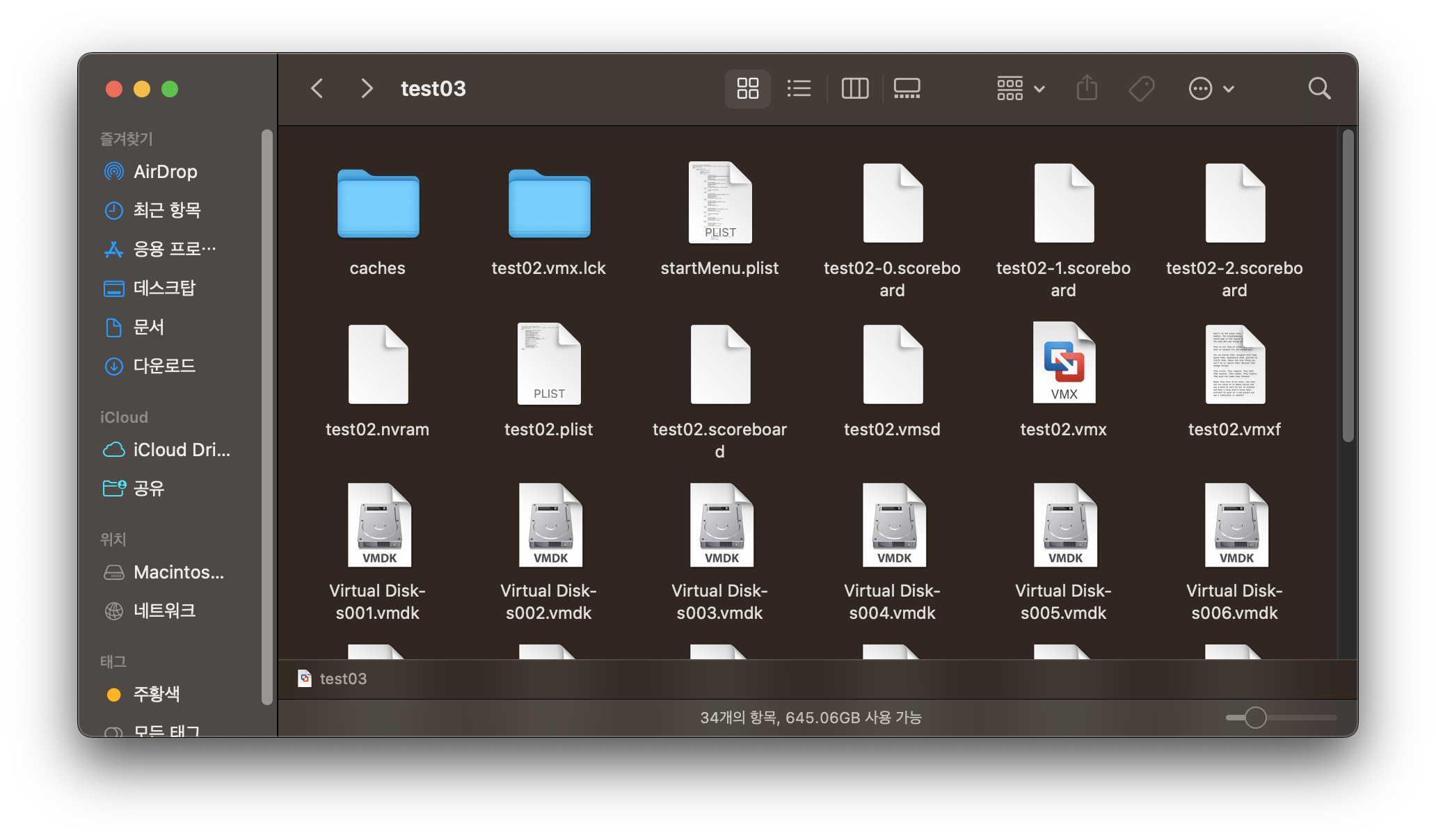Open AirDrop in sidebar
Viewport: 1436px width, 840px height.
tap(165, 172)
